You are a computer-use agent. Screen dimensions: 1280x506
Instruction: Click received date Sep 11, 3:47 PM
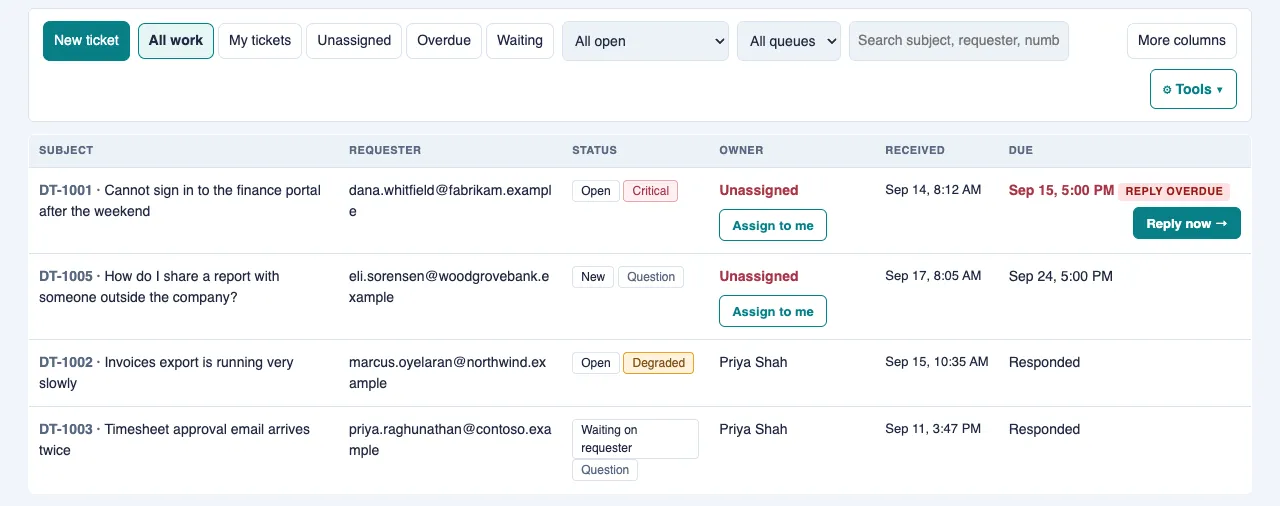[x=933, y=429]
